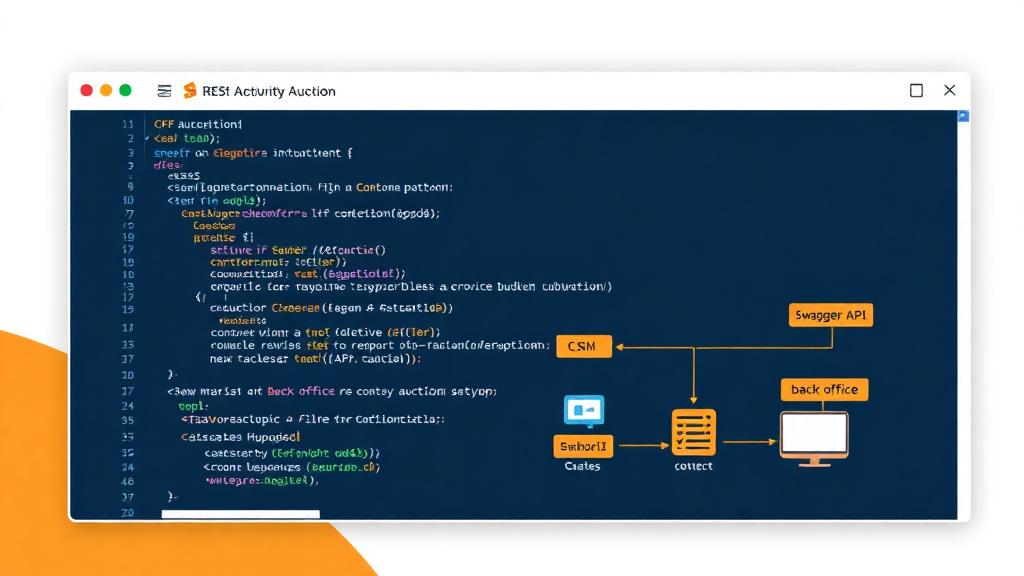Click the small blue icon atop scrollbar

click(963, 116)
